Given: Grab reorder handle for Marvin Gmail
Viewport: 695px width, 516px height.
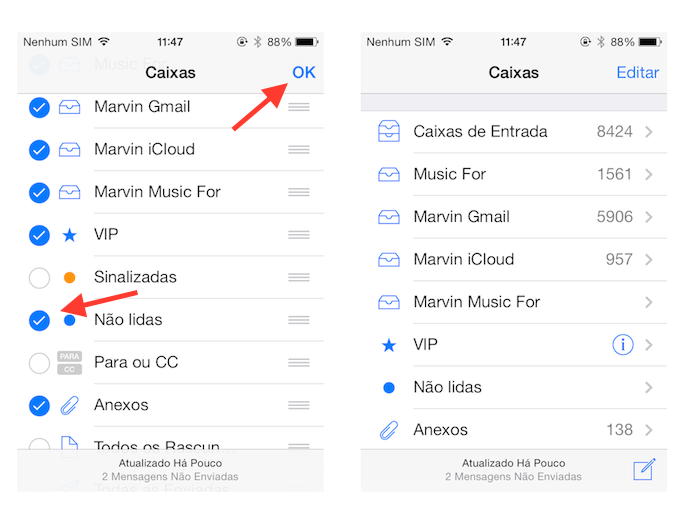Looking at the screenshot, I should click(x=299, y=107).
